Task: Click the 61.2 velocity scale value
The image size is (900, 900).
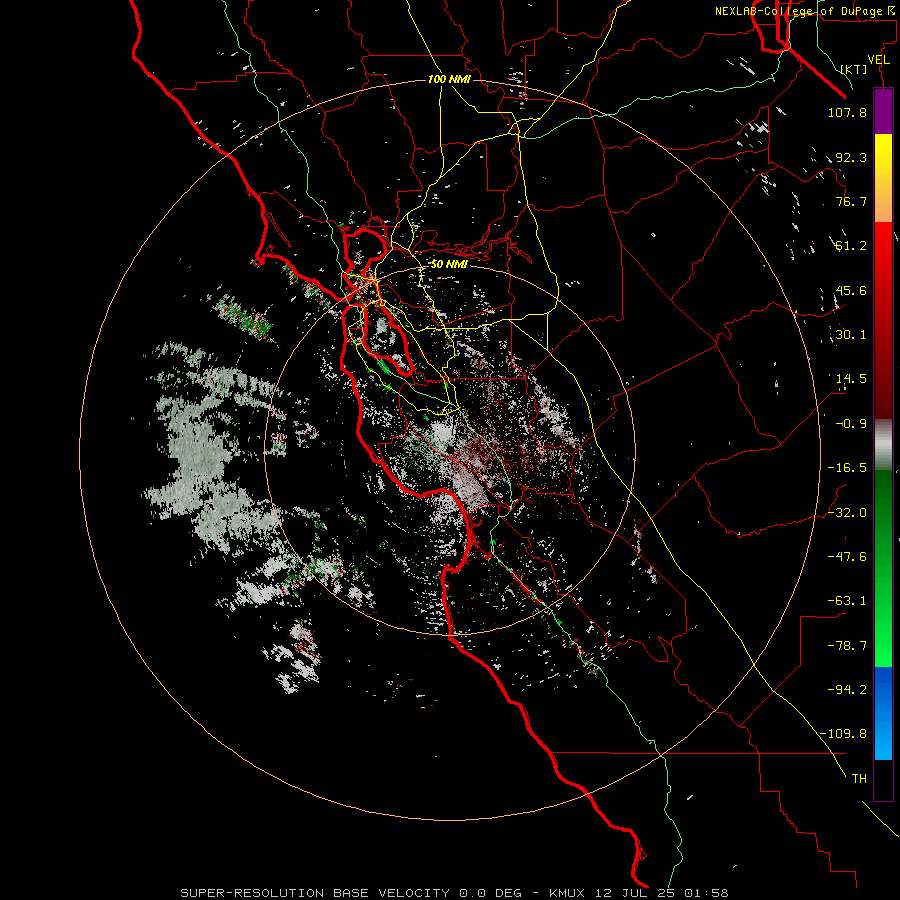Action: pyautogui.click(x=851, y=246)
